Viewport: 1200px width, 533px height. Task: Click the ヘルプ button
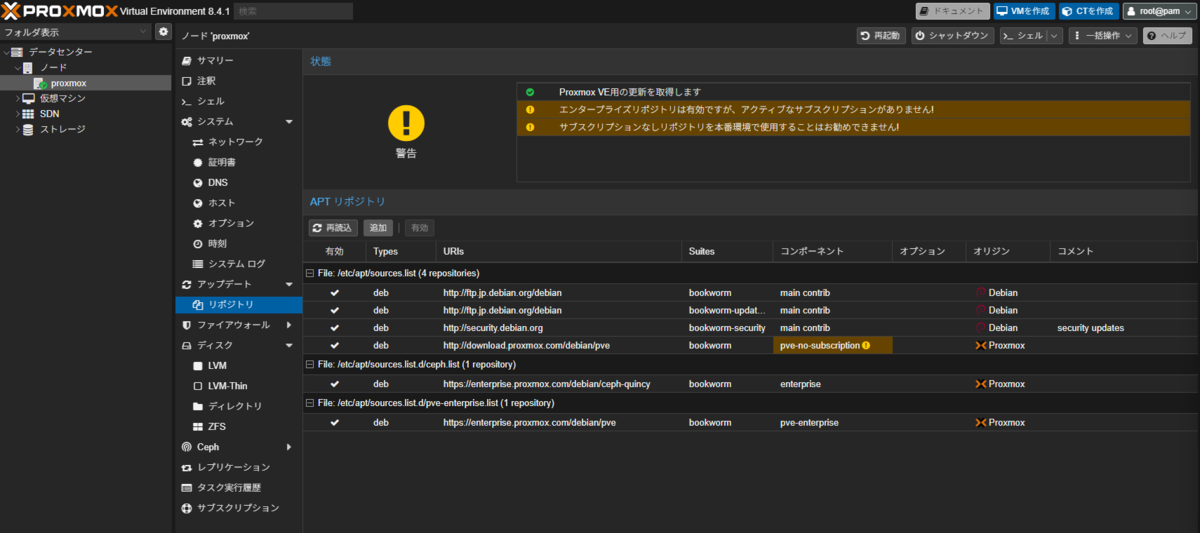tap(1167, 35)
